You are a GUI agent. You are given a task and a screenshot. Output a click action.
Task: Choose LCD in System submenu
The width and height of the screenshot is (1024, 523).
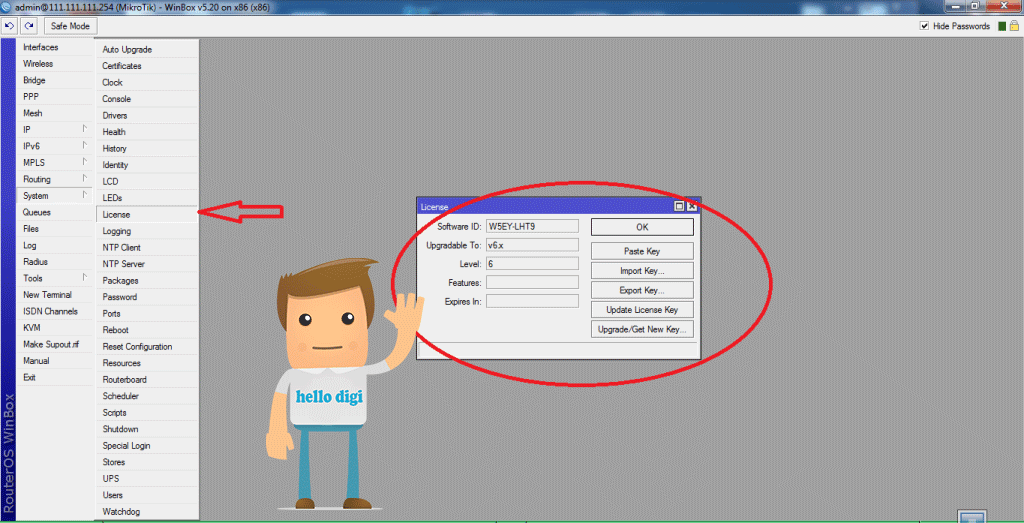point(146,182)
